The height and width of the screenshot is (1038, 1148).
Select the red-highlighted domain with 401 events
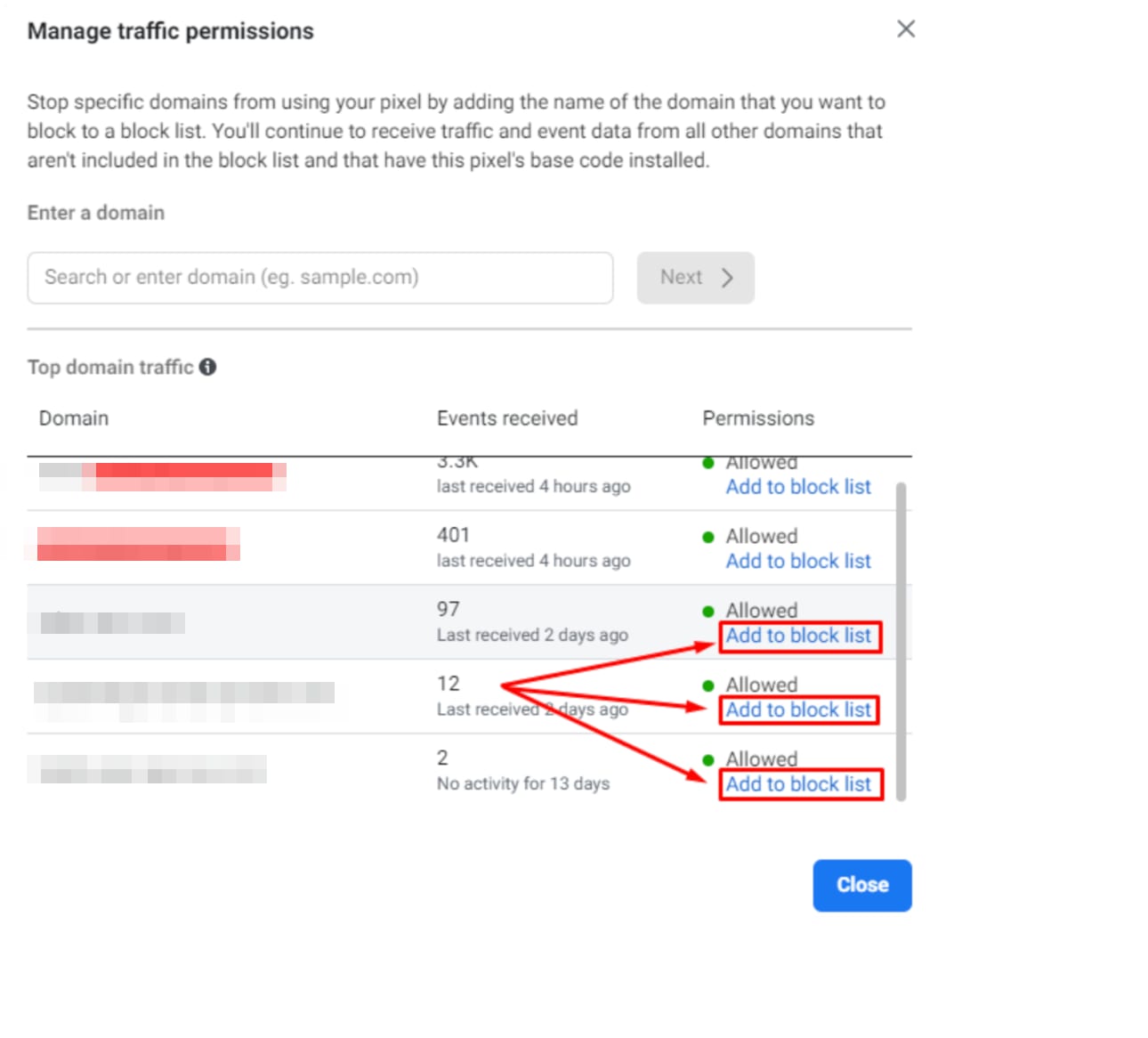138,544
